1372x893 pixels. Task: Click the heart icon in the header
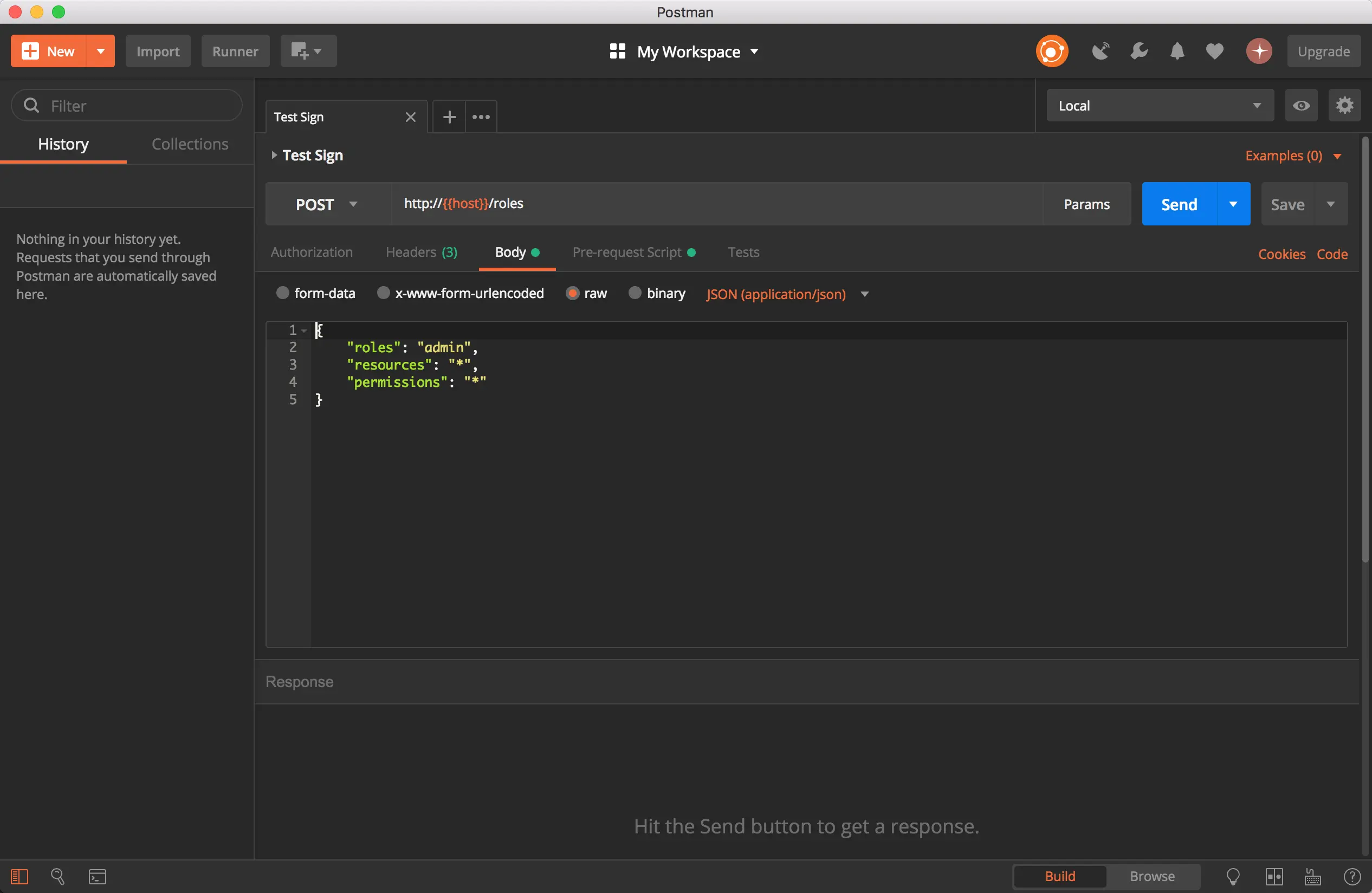pos(1215,51)
